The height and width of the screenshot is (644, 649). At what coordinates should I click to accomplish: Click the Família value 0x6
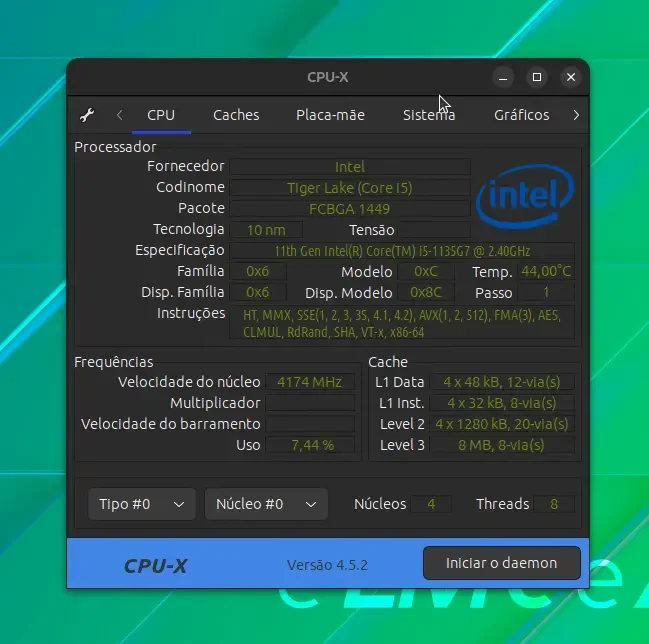point(258,272)
